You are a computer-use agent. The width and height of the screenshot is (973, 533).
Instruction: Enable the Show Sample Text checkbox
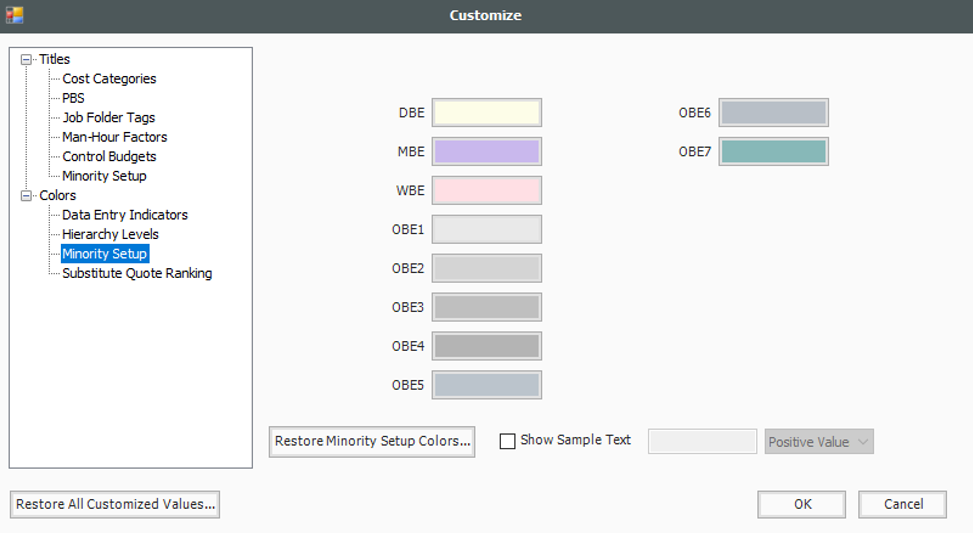[507, 441]
